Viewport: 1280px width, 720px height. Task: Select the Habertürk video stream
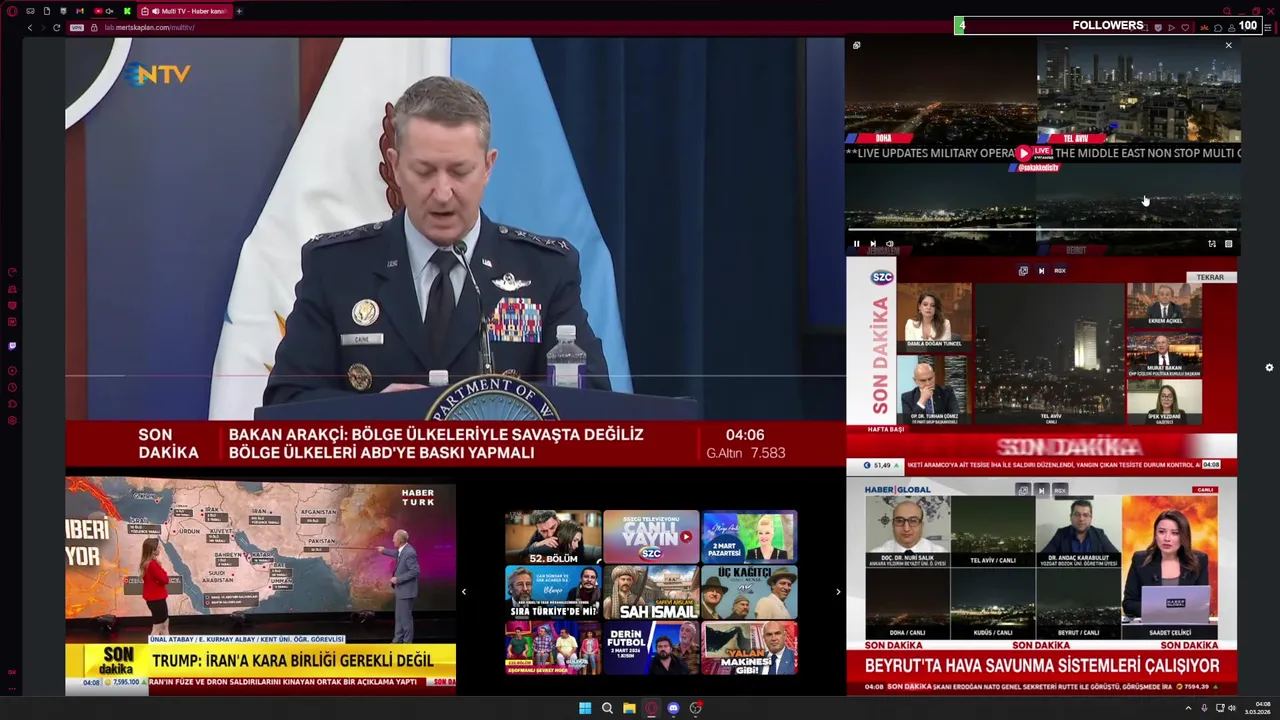click(261, 586)
